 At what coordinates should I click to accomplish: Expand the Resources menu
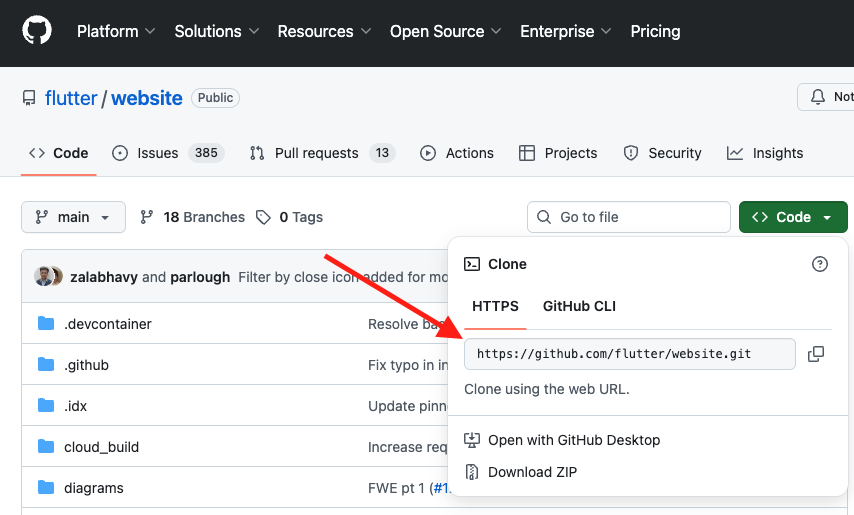click(324, 32)
